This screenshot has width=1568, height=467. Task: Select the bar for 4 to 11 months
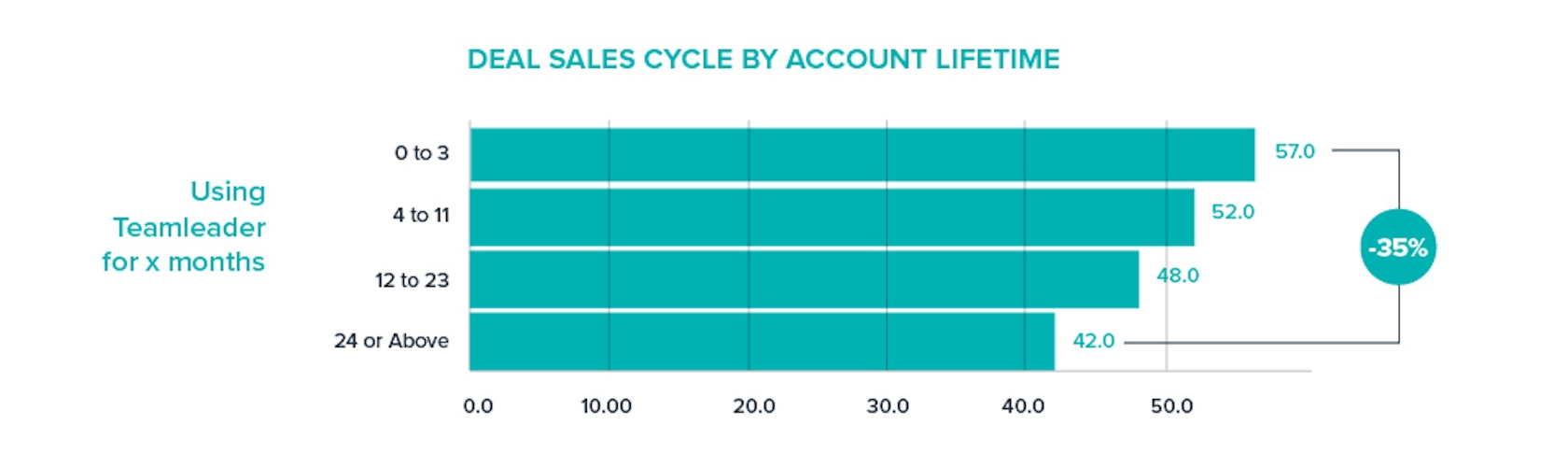[831, 218]
